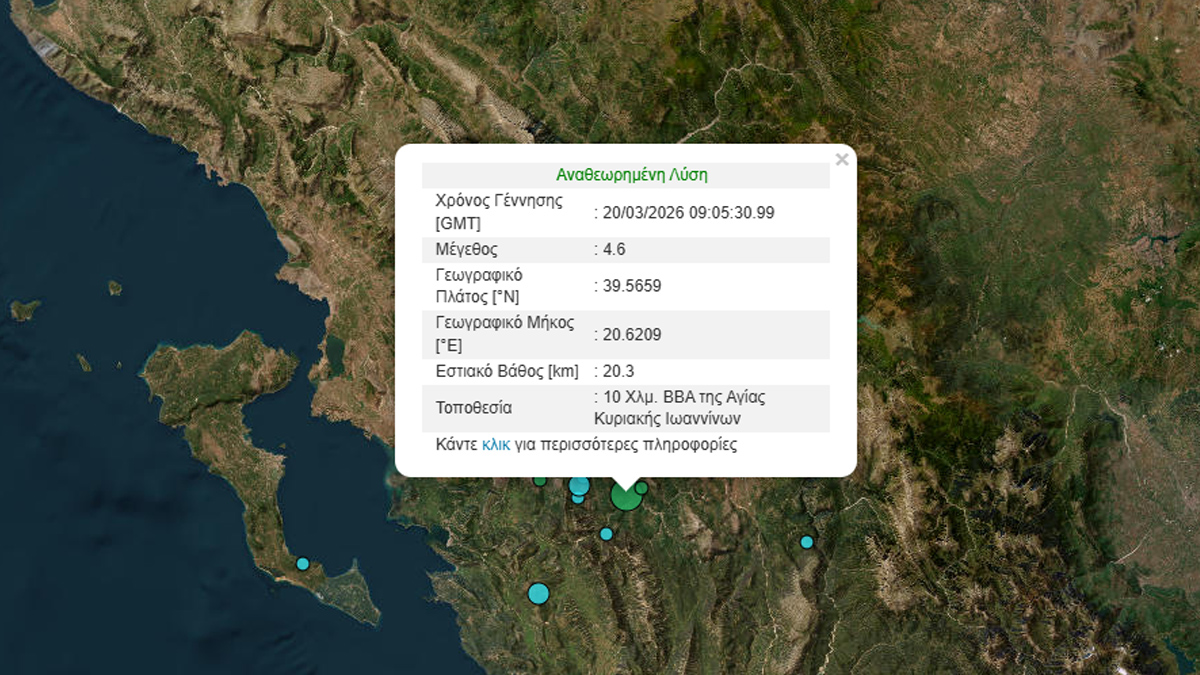Select the isolated cyan marker far east of the popup
Screen dimensions: 1200x675
pyautogui.click(x=807, y=542)
